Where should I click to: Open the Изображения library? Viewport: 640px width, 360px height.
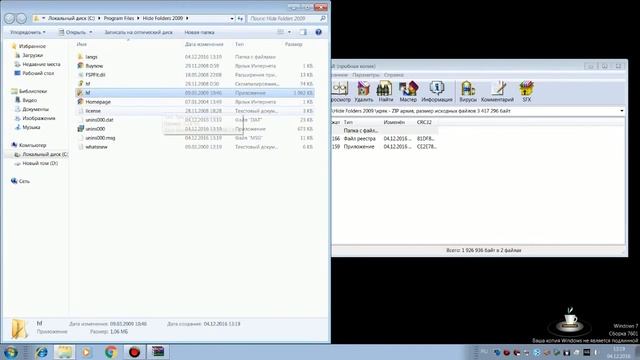(38, 118)
